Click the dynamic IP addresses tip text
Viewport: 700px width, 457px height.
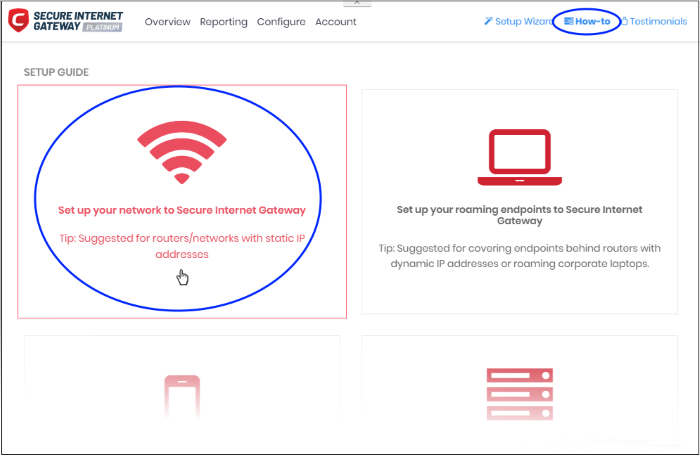[x=520, y=256]
